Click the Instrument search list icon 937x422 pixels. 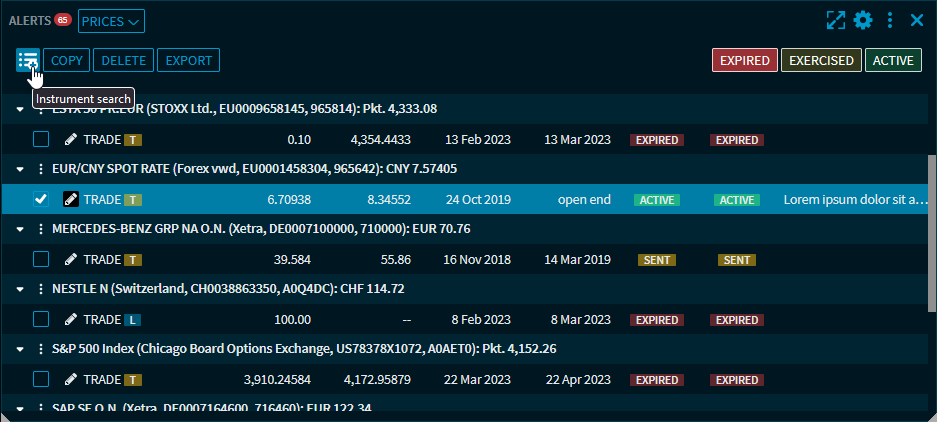(27, 60)
